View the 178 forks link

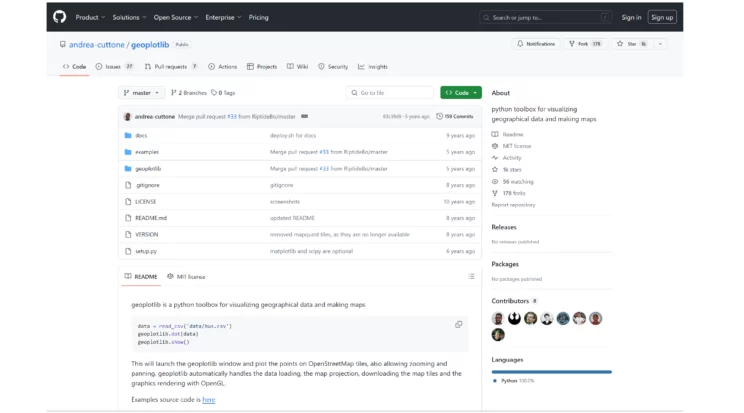pos(509,193)
